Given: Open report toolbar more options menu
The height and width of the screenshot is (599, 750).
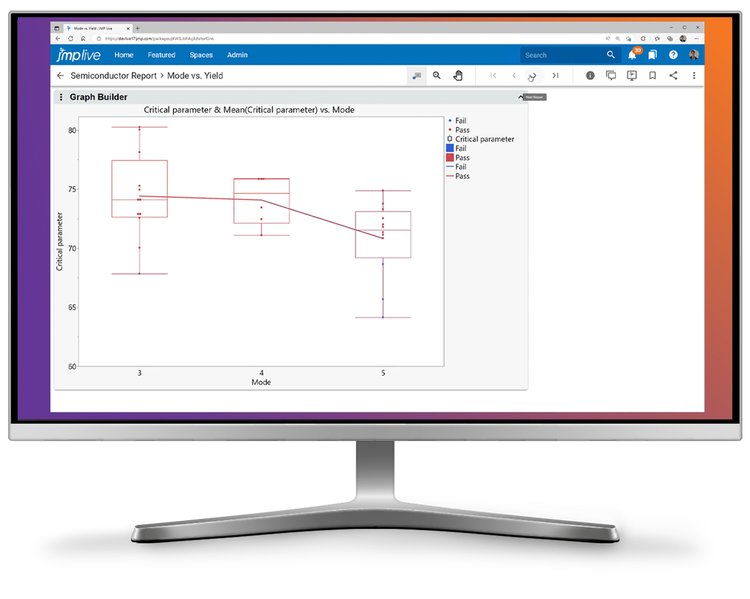Looking at the screenshot, I should 694,76.
